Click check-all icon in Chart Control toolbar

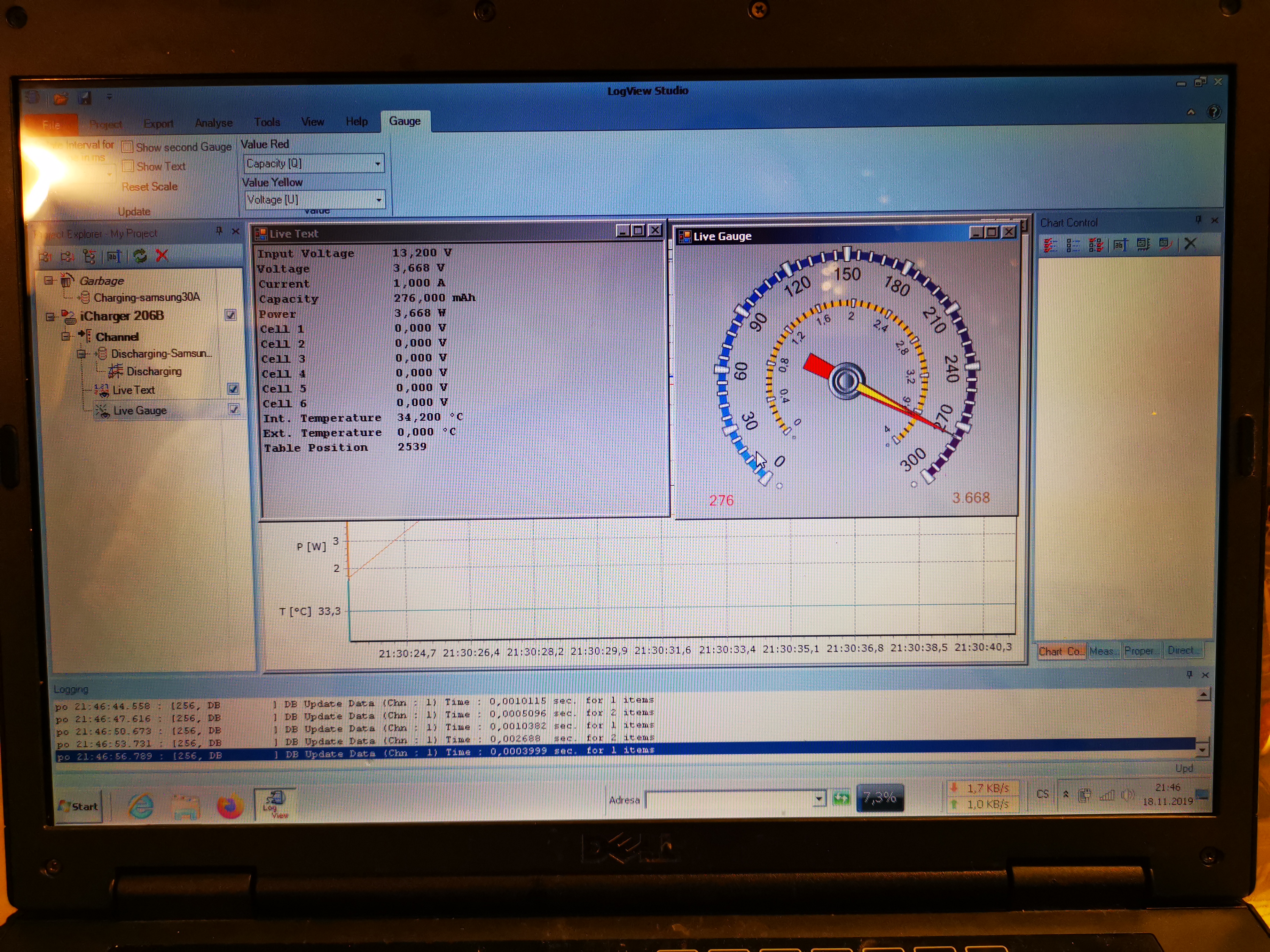point(1051,246)
